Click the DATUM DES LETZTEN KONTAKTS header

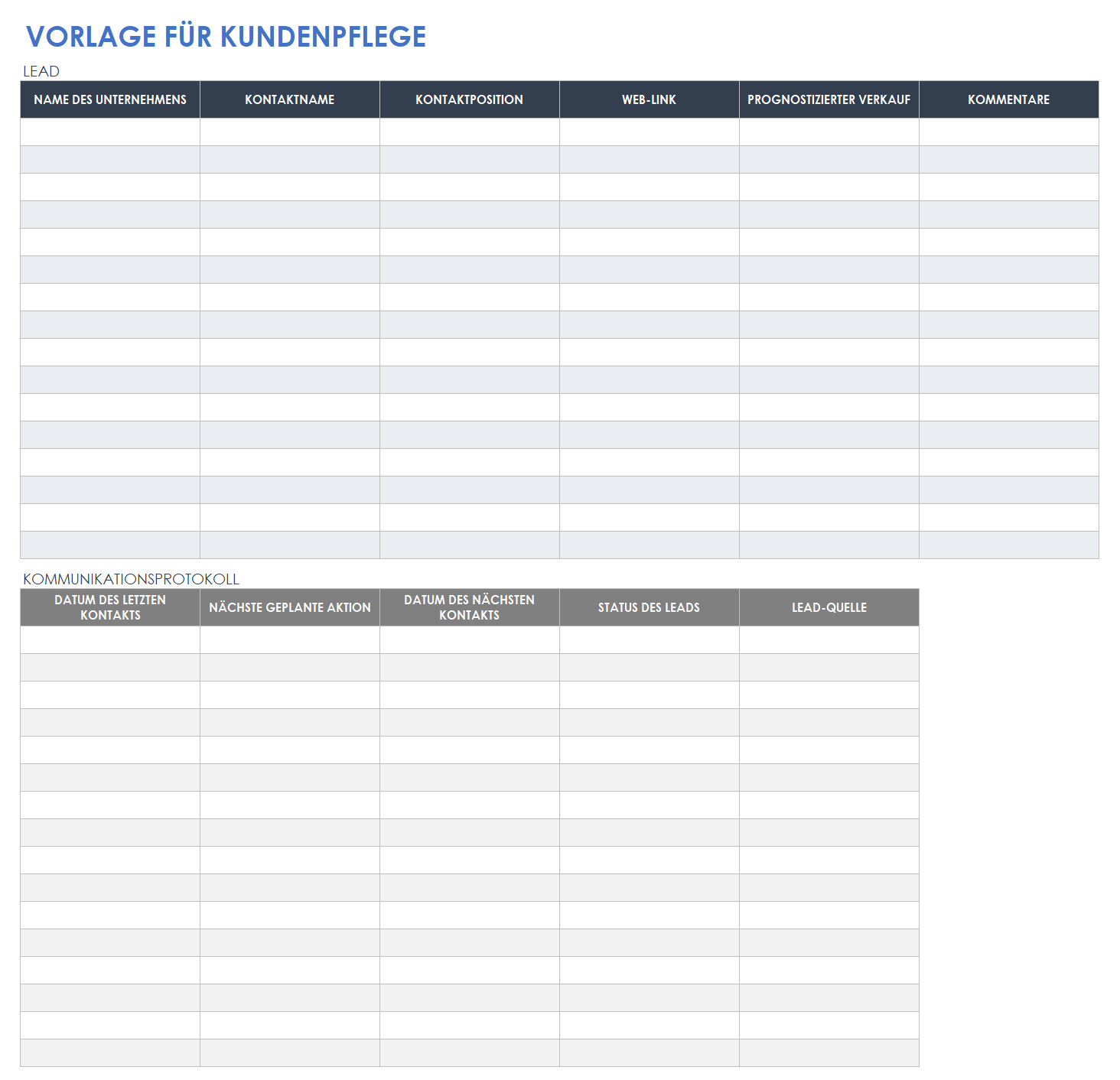(x=110, y=607)
